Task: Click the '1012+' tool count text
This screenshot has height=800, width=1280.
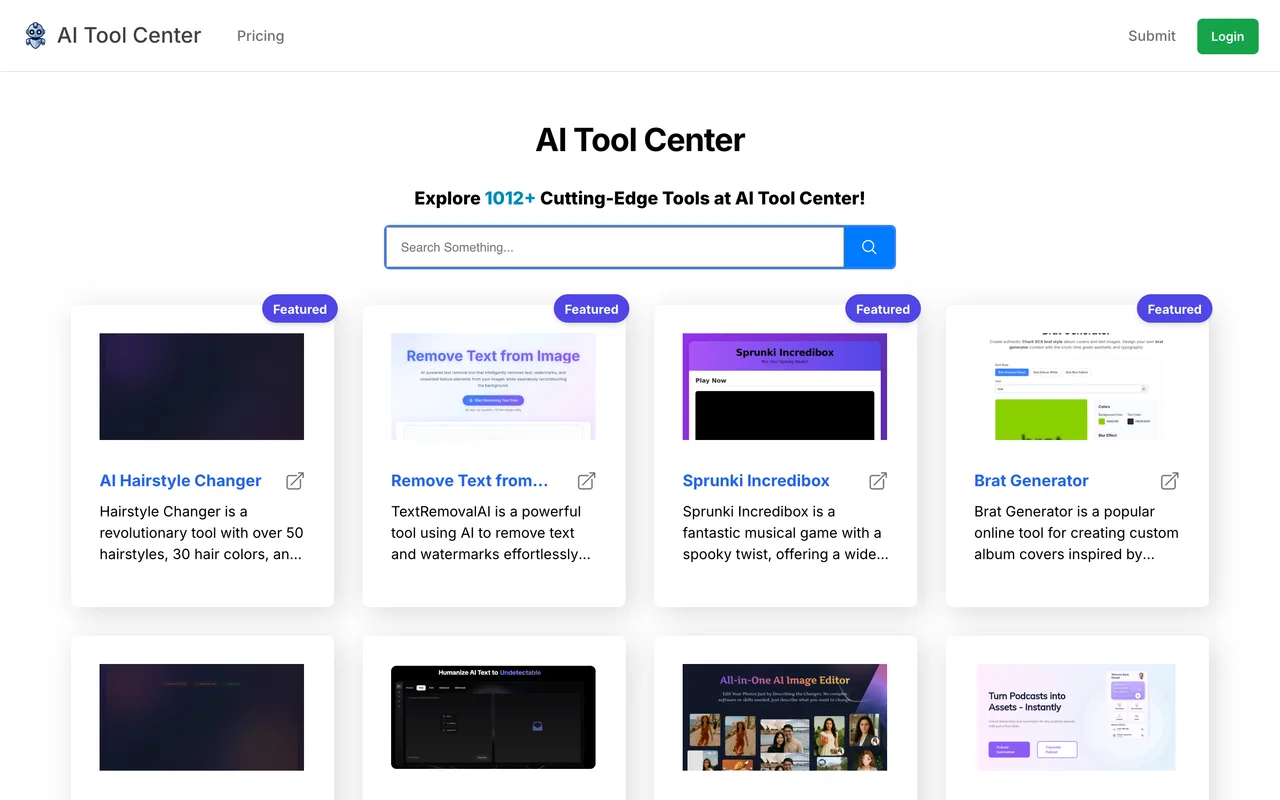Action: (510, 198)
